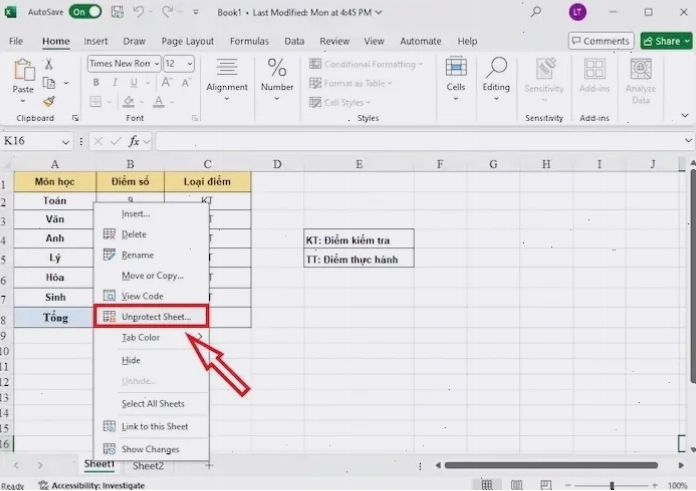Switch to Page Layout view icon
This screenshot has width=696, height=491.
[x=517, y=485]
